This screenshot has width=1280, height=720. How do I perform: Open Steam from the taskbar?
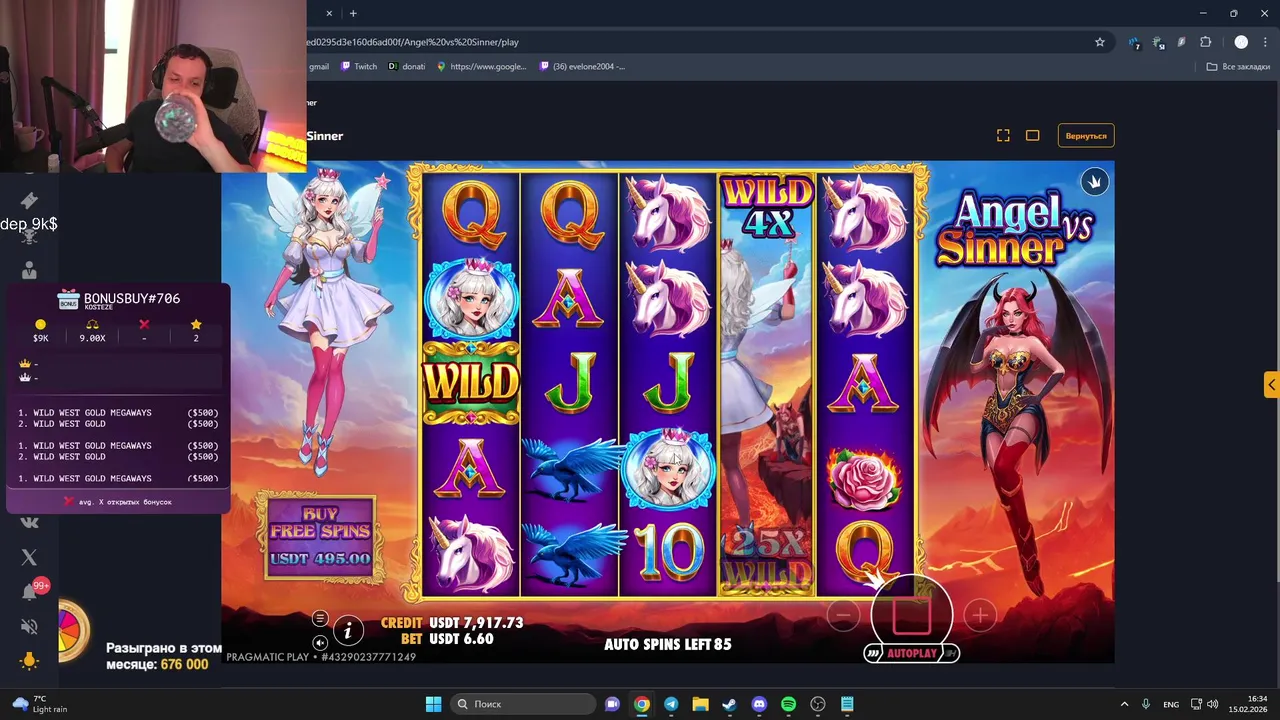pyautogui.click(x=729, y=704)
